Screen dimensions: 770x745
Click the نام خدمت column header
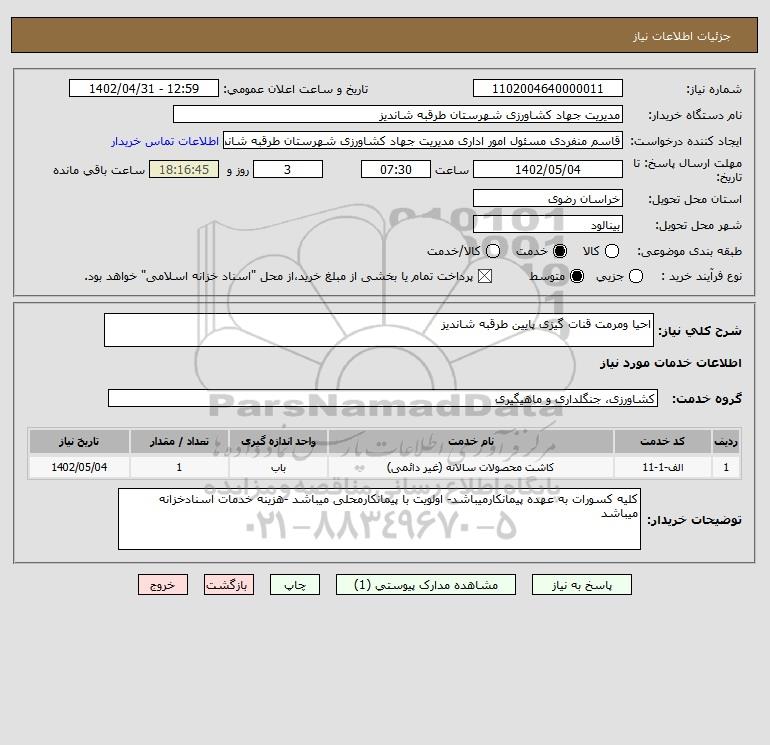[x=470, y=441]
